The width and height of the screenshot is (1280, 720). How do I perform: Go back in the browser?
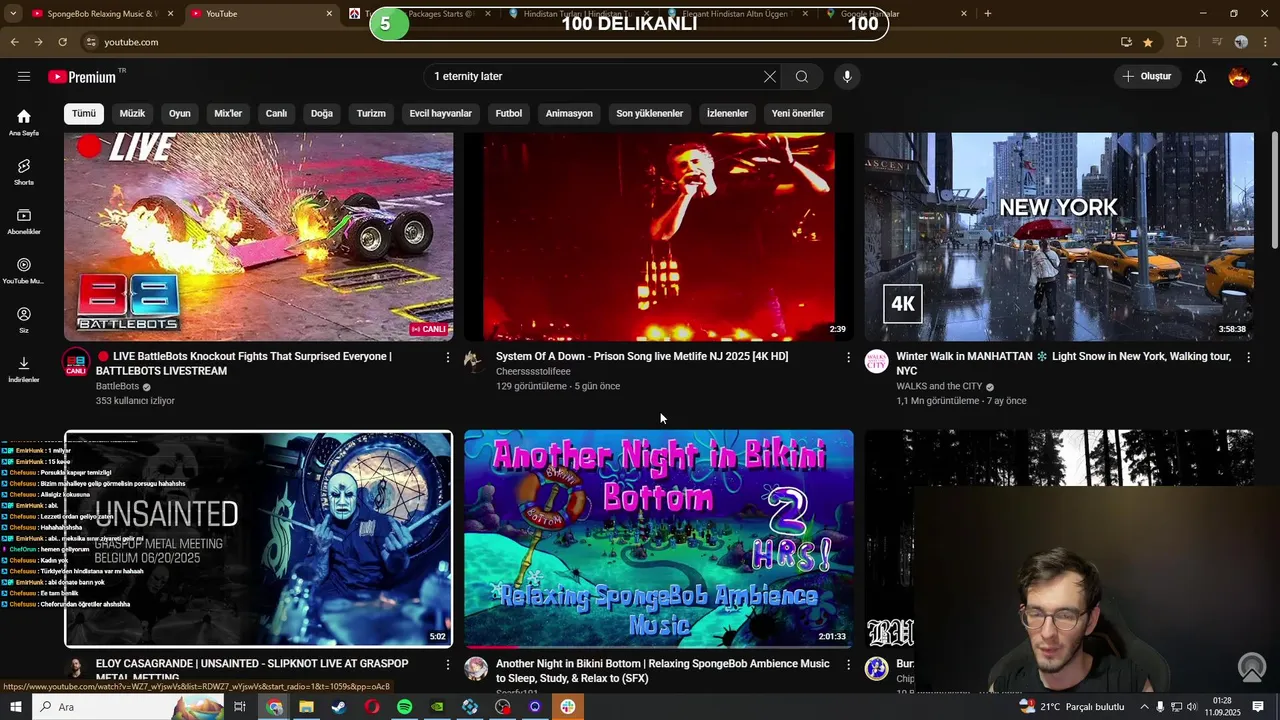point(14,42)
